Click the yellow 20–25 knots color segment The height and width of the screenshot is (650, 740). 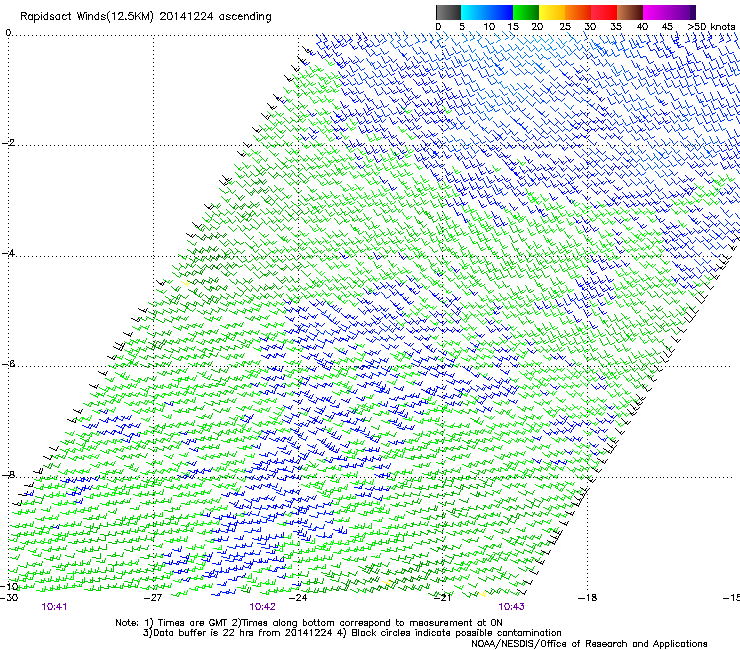[x=552, y=12]
